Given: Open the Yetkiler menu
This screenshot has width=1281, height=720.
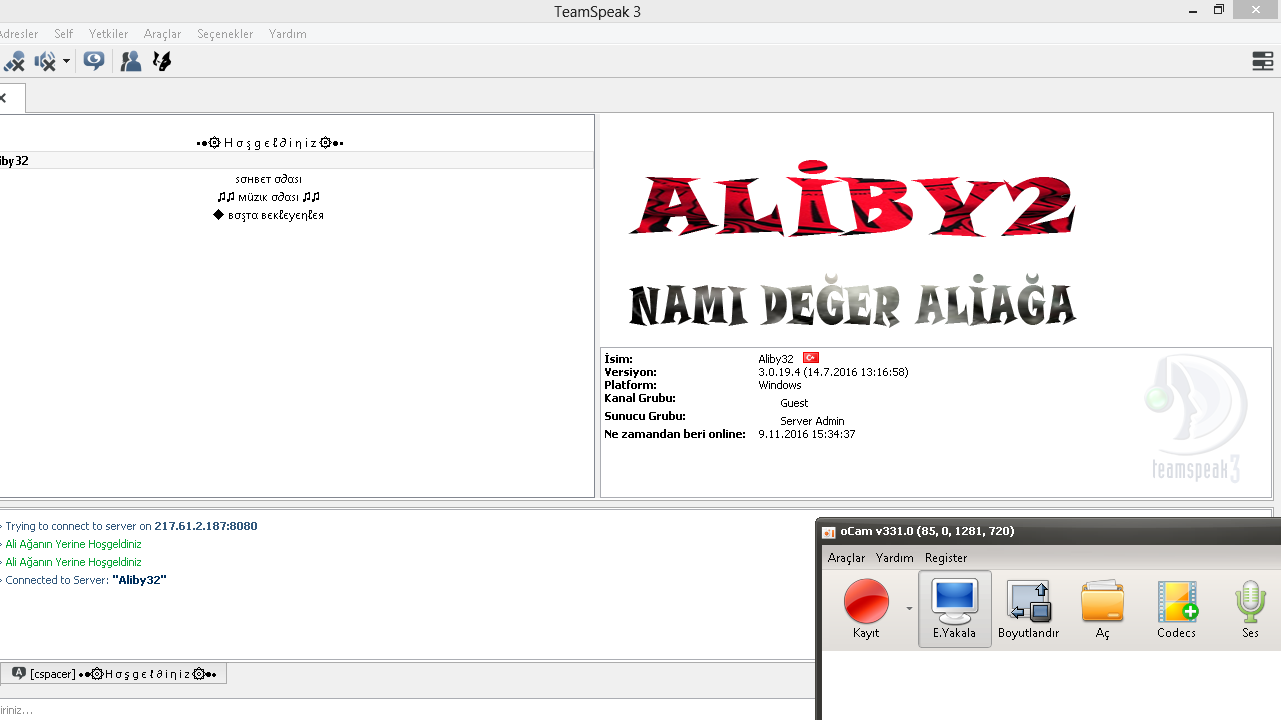Looking at the screenshot, I should click(109, 34).
